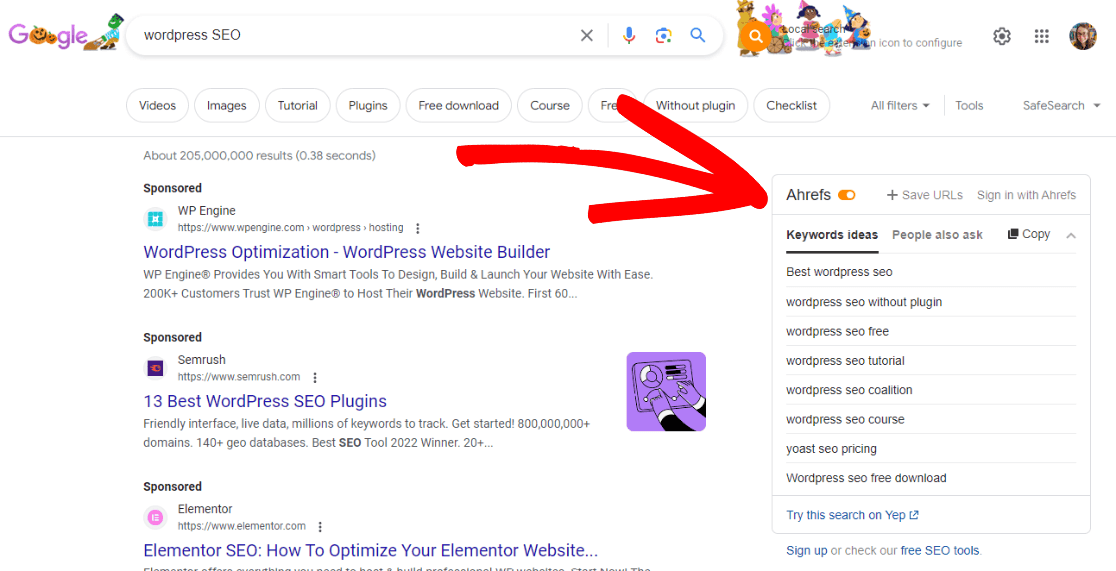Click keyword 'wordpress seo tutorial'

[x=845, y=361]
